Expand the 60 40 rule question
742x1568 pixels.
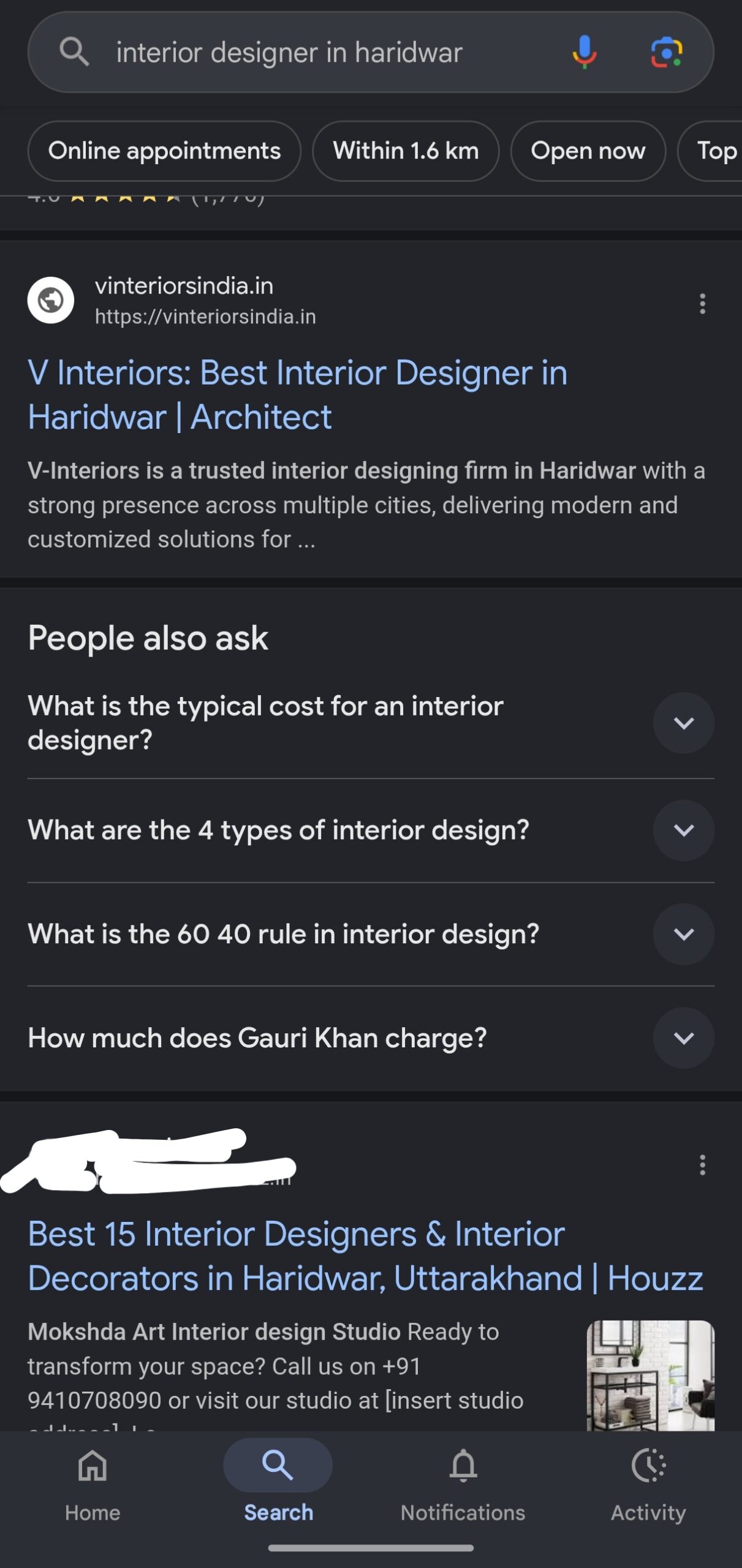tap(371, 934)
